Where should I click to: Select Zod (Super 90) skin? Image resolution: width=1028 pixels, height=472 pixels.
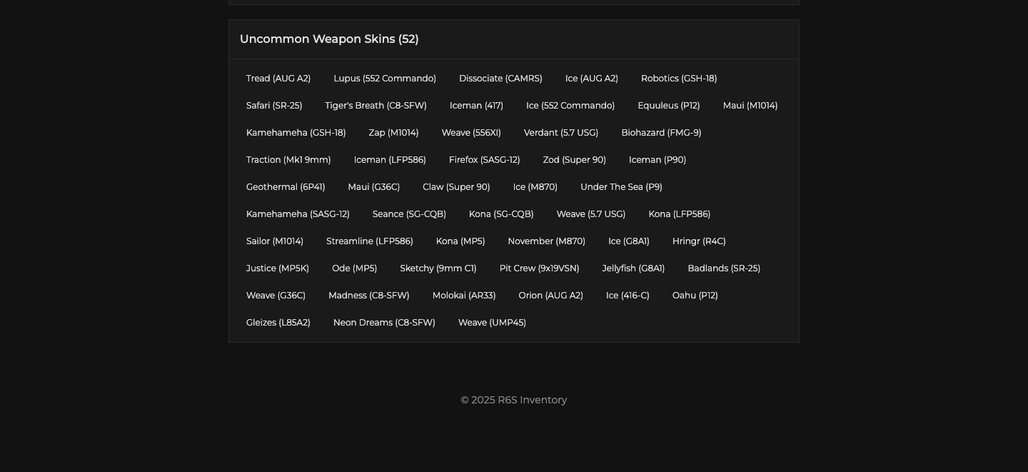coord(574,160)
